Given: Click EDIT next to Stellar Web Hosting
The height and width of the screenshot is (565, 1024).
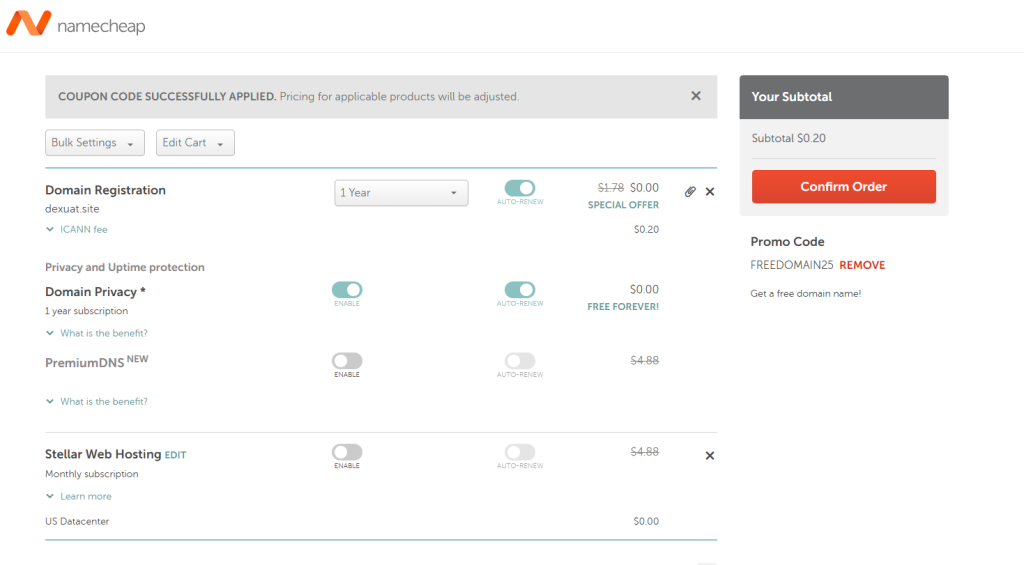Looking at the screenshot, I should pyautogui.click(x=175, y=455).
